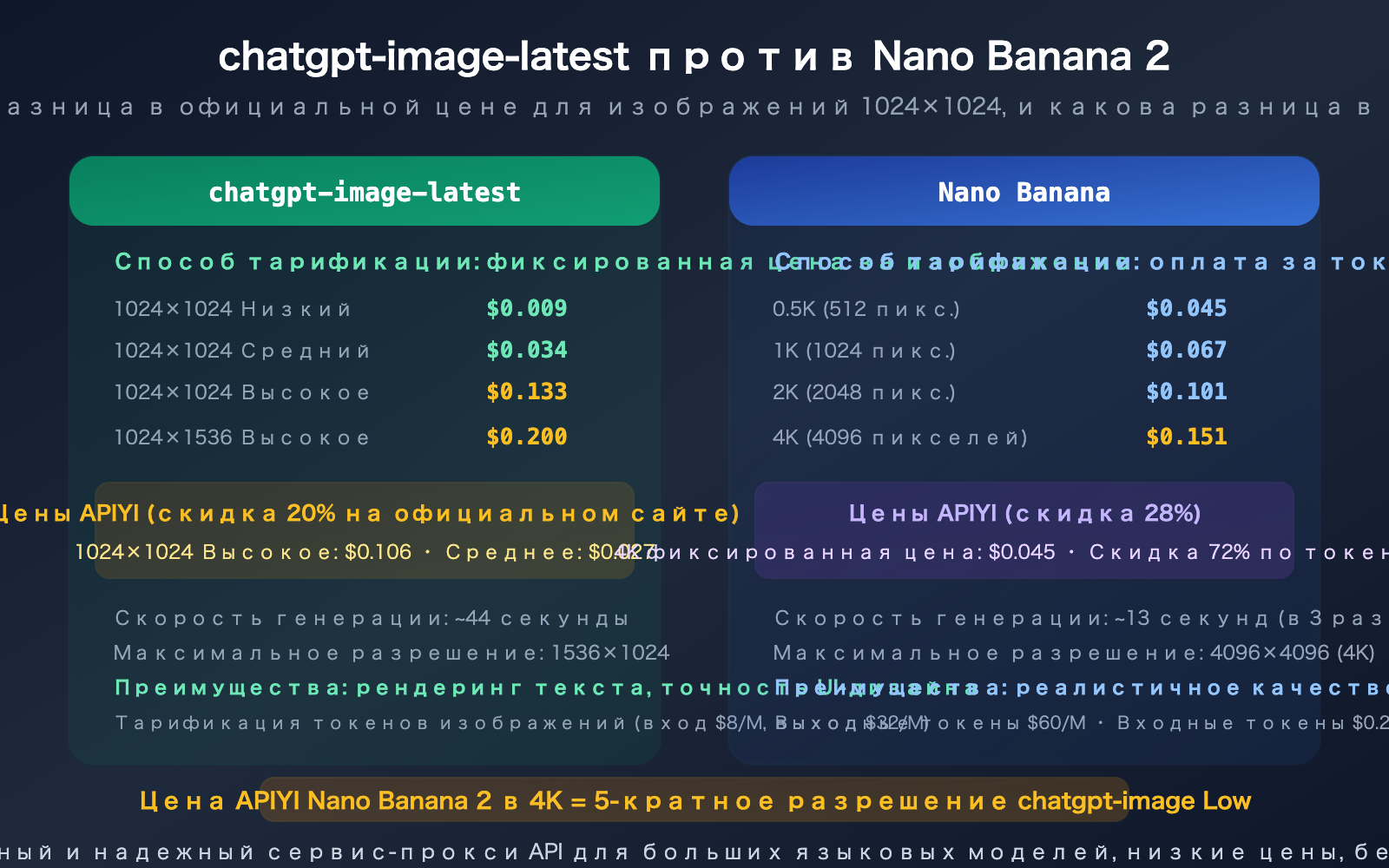
Task: Click the yellow bottom banner about APIYI Nano Banana 2
Action: click(694, 800)
